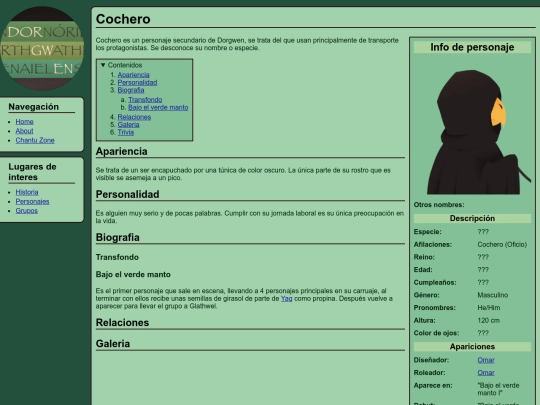The image size is (540, 405).
Task: Click the Especie label in infobox
Action: point(427,232)
